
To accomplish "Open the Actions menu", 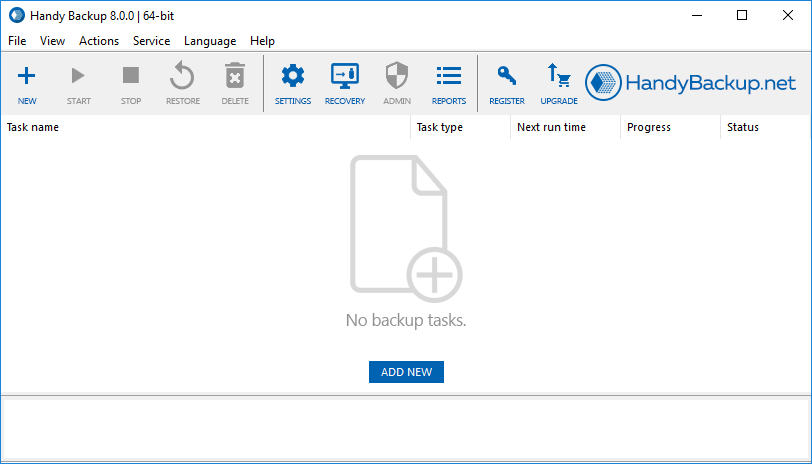I will point(99,41).
